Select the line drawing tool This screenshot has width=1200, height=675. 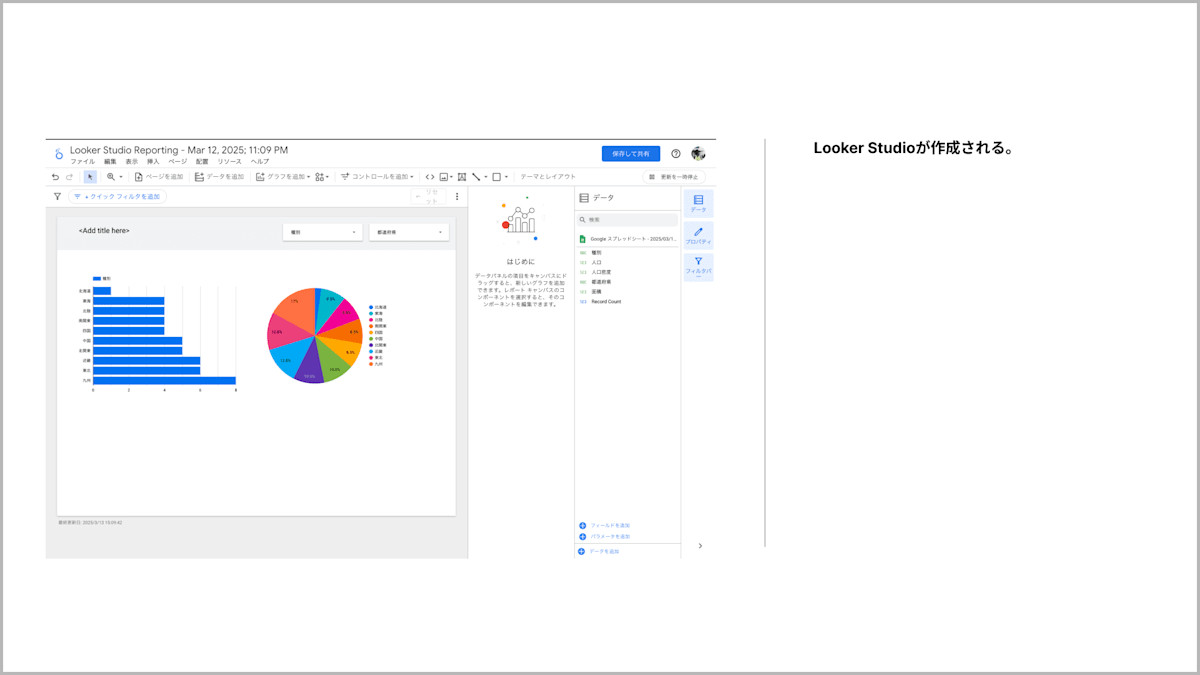[476, 177]
